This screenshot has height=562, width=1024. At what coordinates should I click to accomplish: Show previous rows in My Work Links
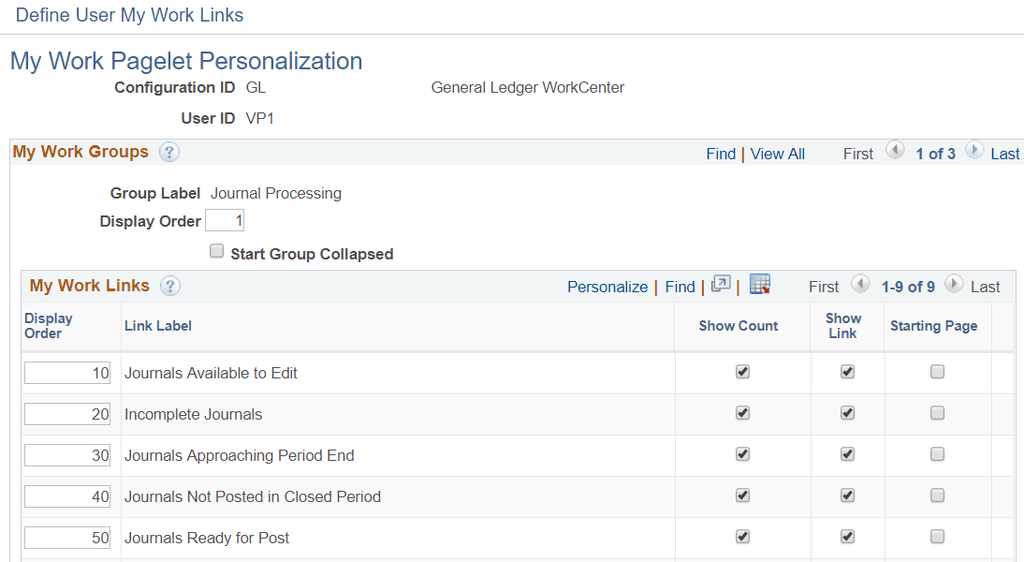860,285
